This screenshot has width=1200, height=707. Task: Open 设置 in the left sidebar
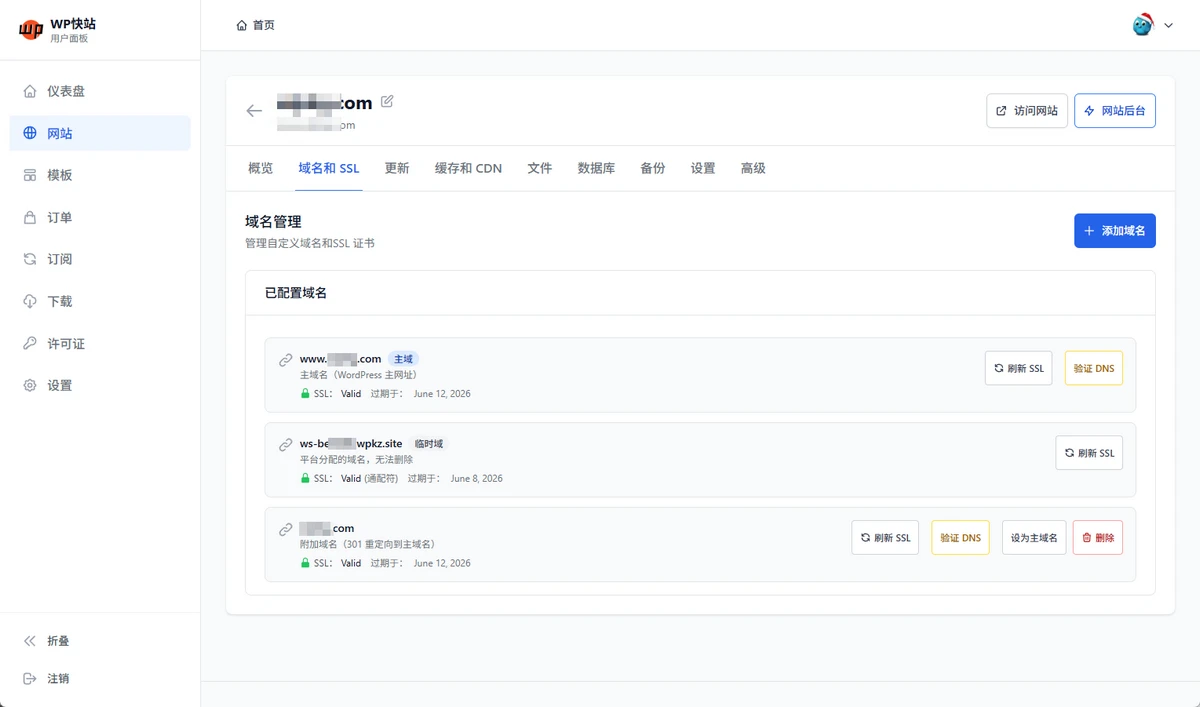pos(60,385)
